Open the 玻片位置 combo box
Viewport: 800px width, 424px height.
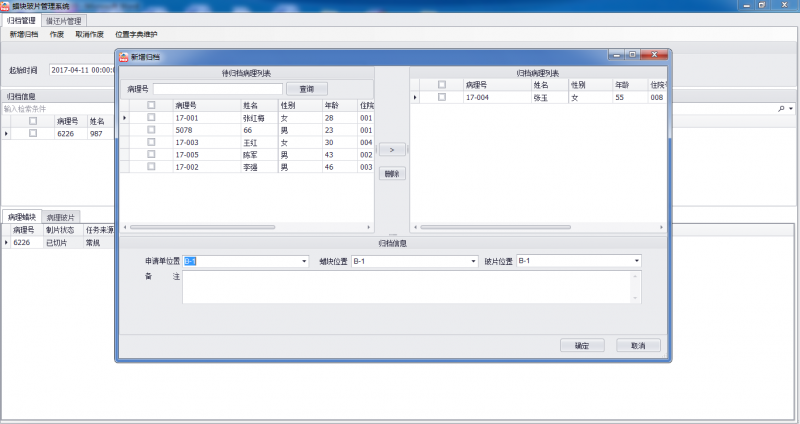coord(635,262)
